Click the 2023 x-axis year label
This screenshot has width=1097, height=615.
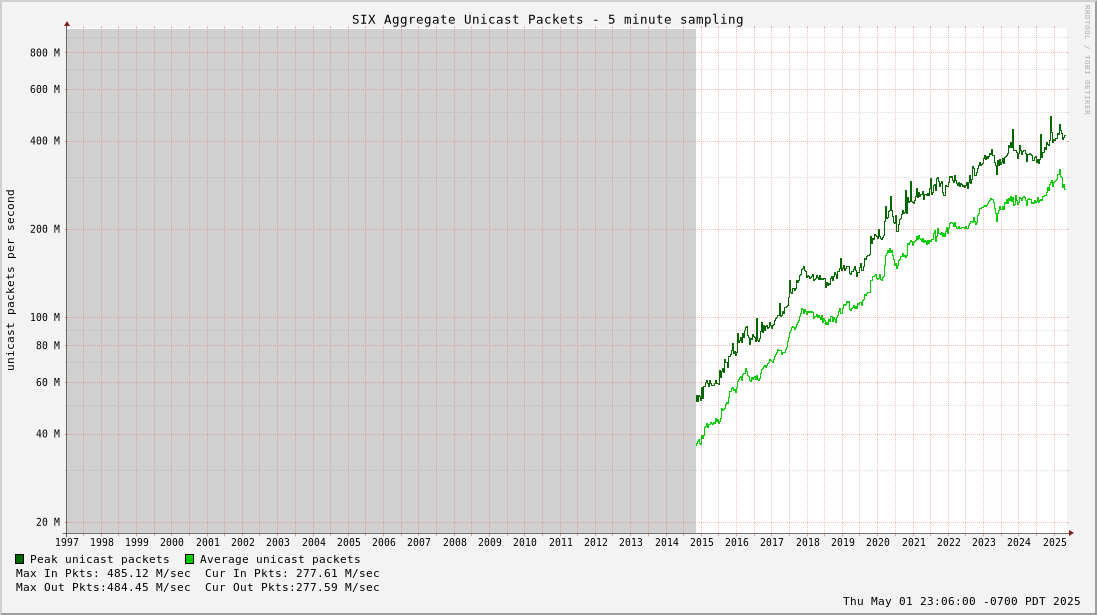tap(984, 542)
